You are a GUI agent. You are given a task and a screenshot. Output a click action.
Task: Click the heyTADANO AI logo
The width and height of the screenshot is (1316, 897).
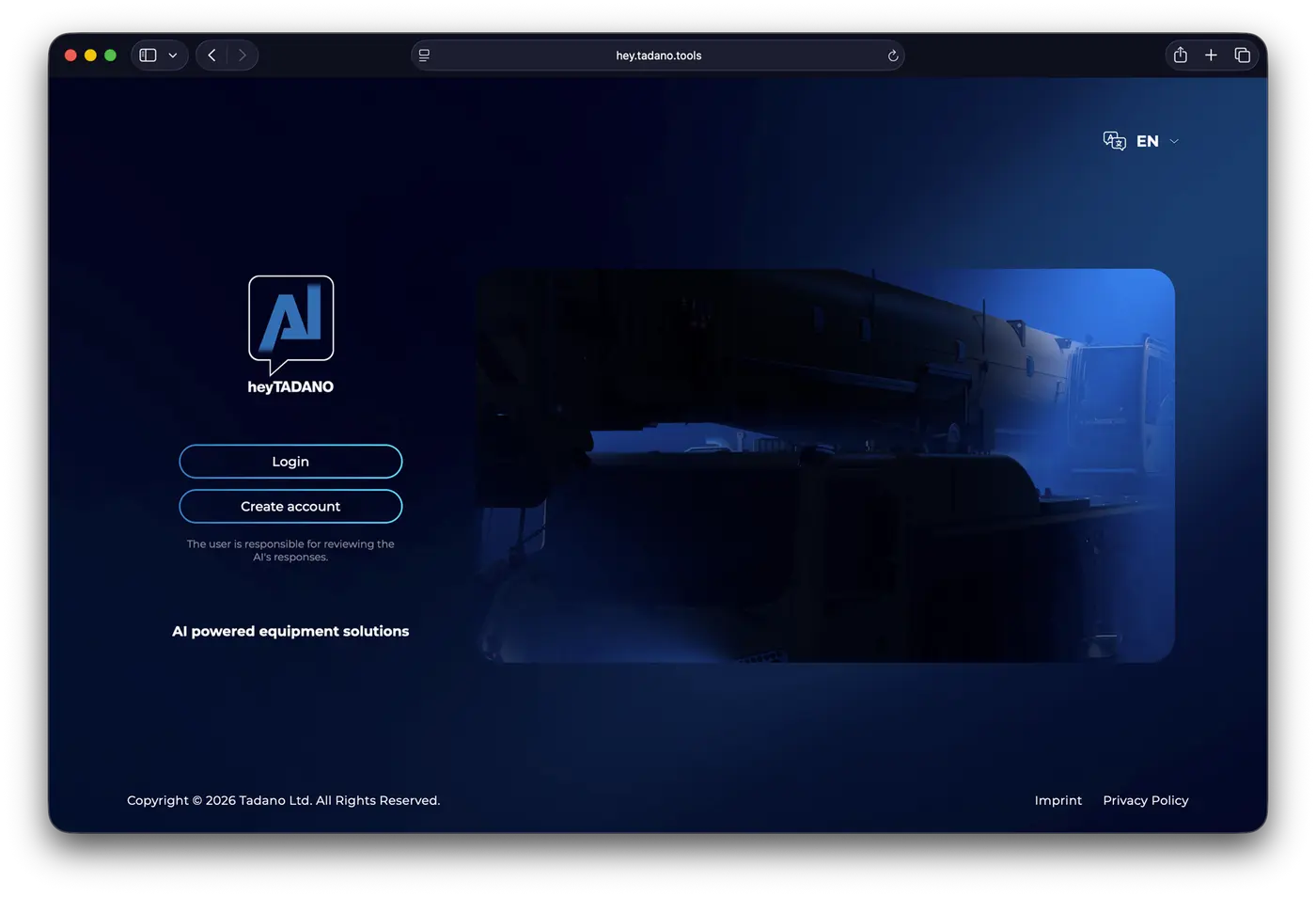click(290, 334)
